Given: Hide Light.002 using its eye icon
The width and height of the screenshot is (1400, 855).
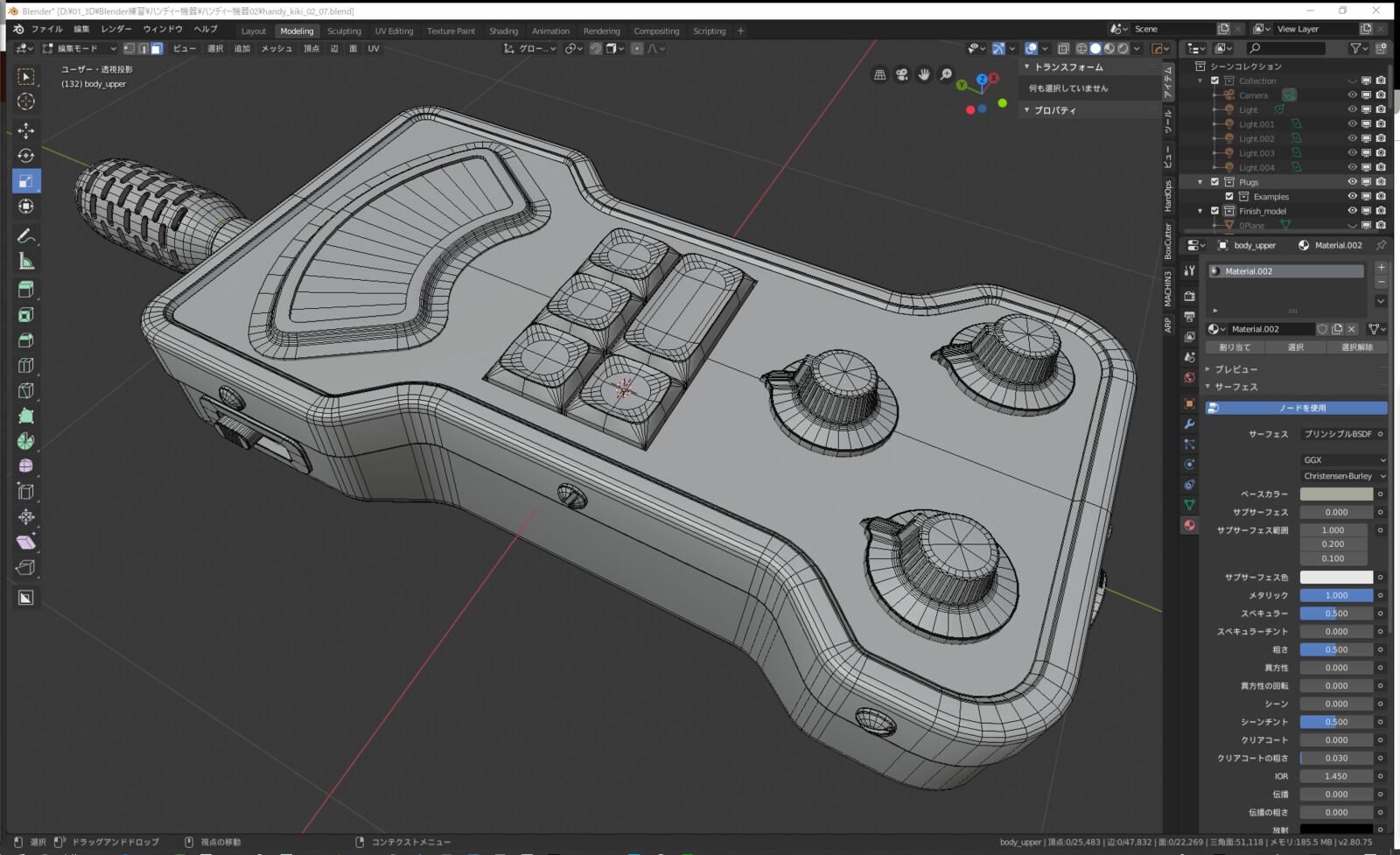Looking at the screenshot, I should pos(1352,138).
